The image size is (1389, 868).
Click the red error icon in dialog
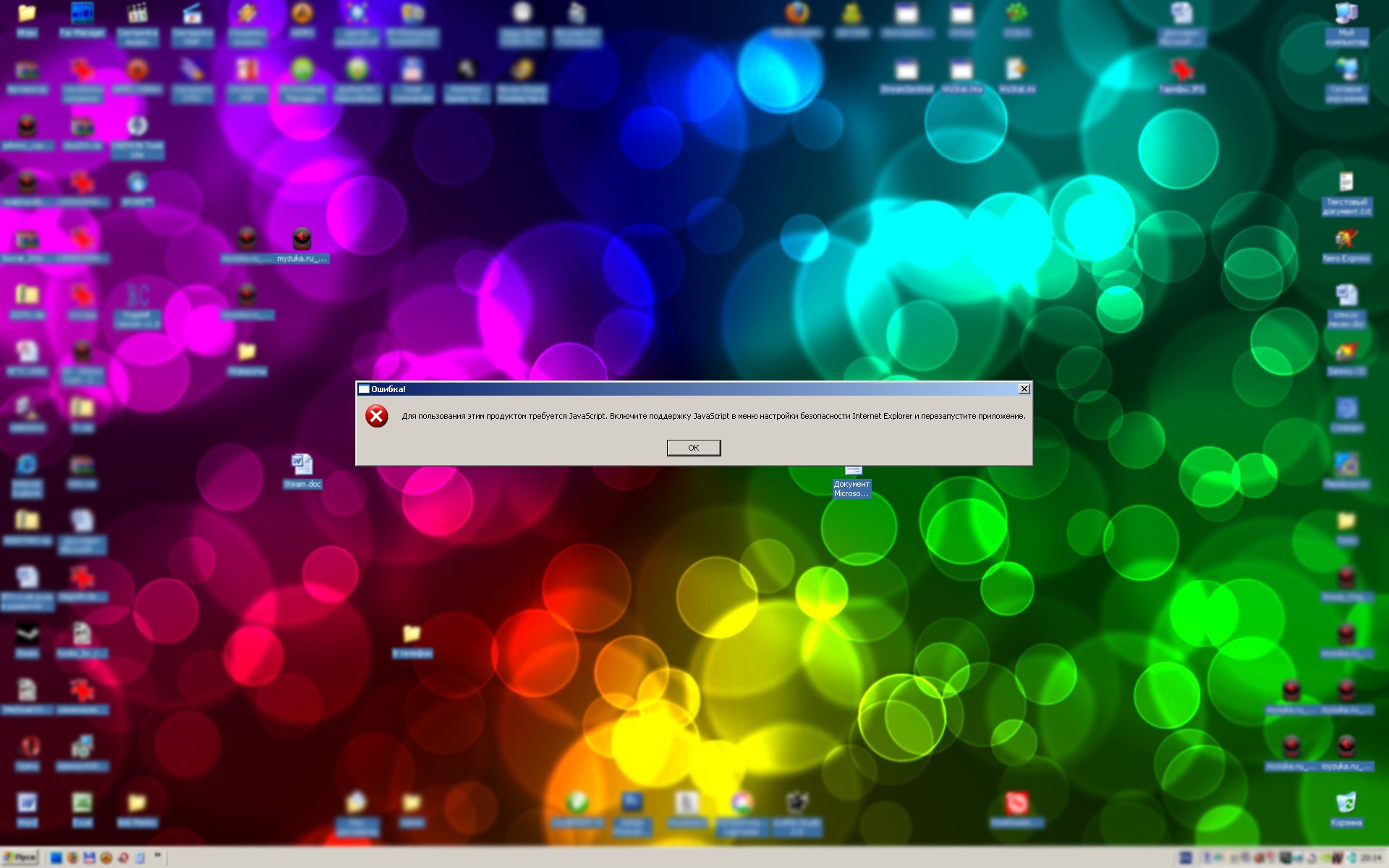tap(376, 416)
